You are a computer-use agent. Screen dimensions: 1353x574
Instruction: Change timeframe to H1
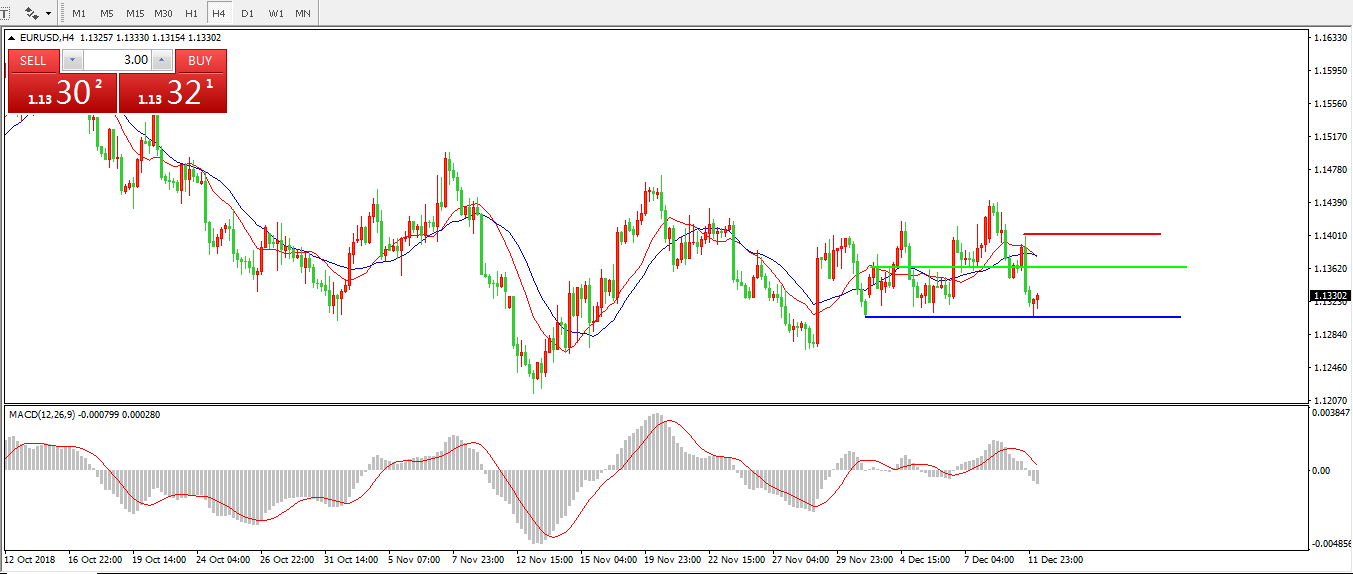point(191,13)
